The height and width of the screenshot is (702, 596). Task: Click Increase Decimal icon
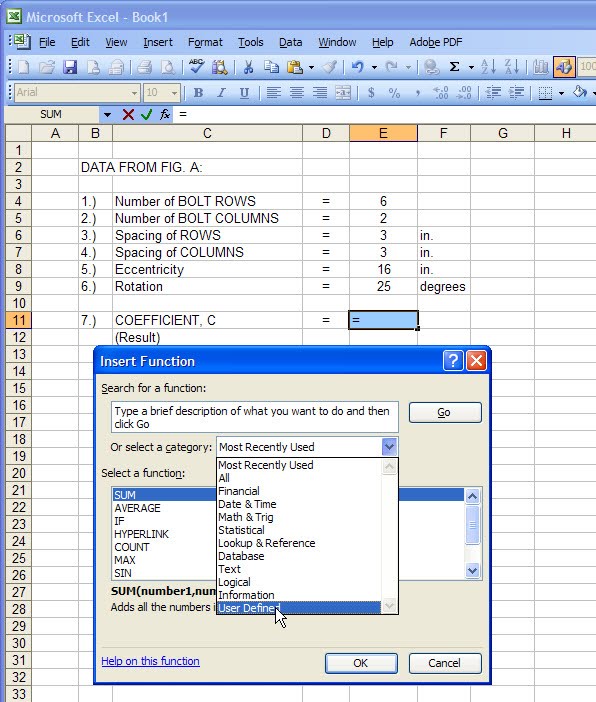point(441,93)
